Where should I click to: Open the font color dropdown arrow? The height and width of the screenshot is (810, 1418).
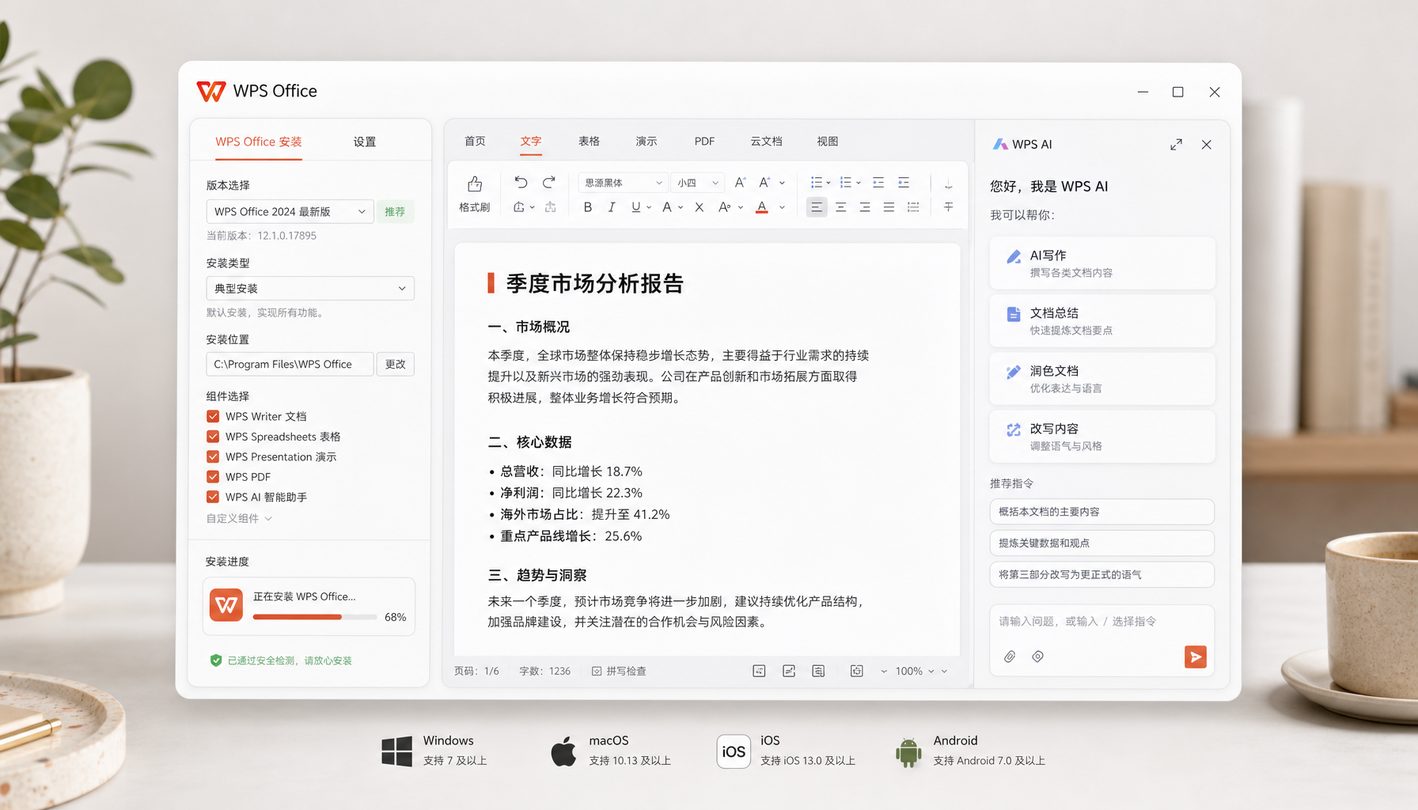pos(782,208)
